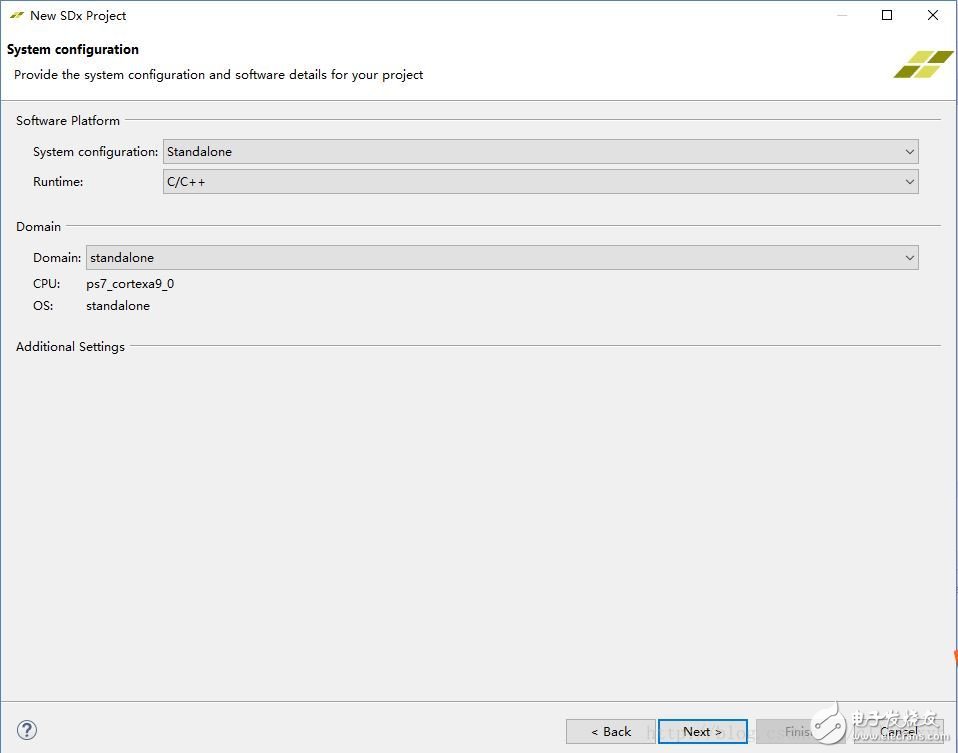Click the help question mark icon
Image resolution: width=958 pixels, height=753 pixels.
click(28, 730)
